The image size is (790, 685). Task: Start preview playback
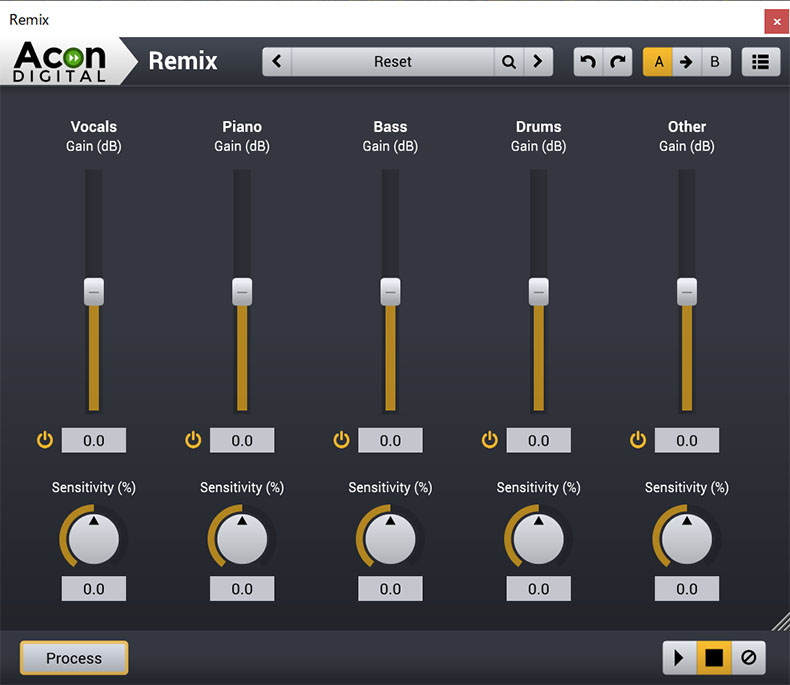(x=679, y=657)
